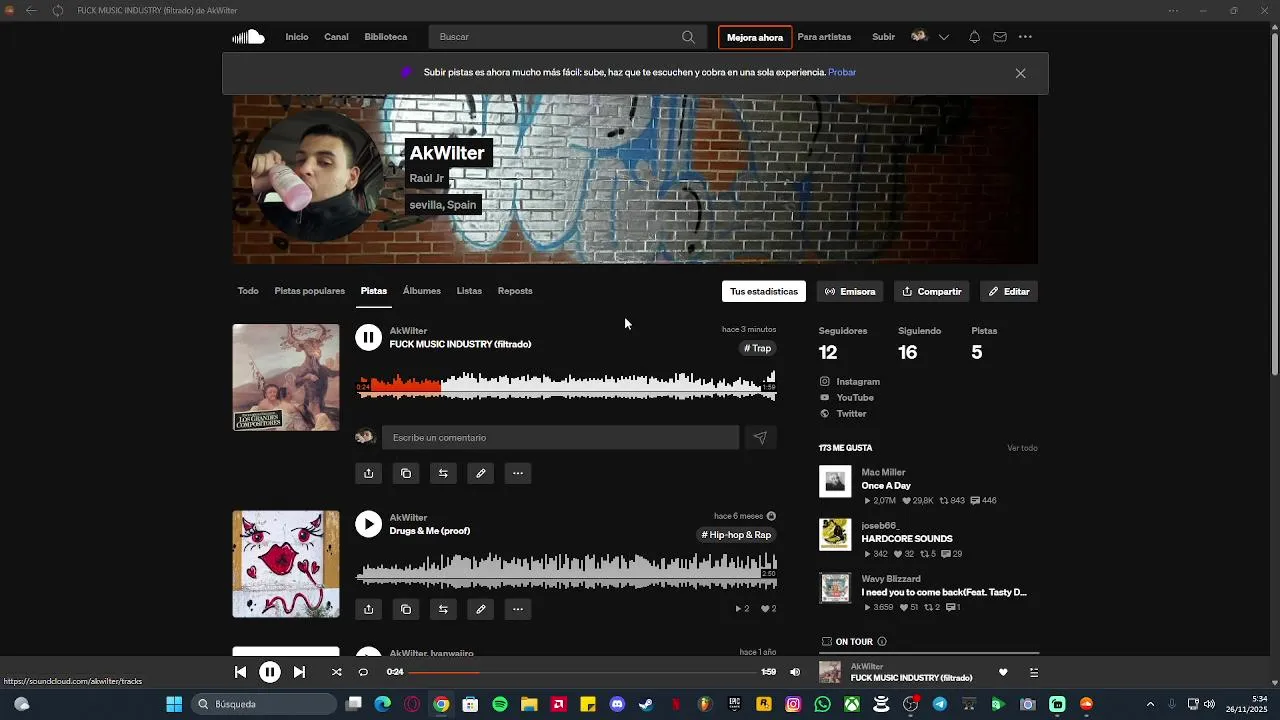Image resolution: width=1280 pixels, height=720 pixels.
Task: Open the Álbumes tab
Action: (422, 291)
